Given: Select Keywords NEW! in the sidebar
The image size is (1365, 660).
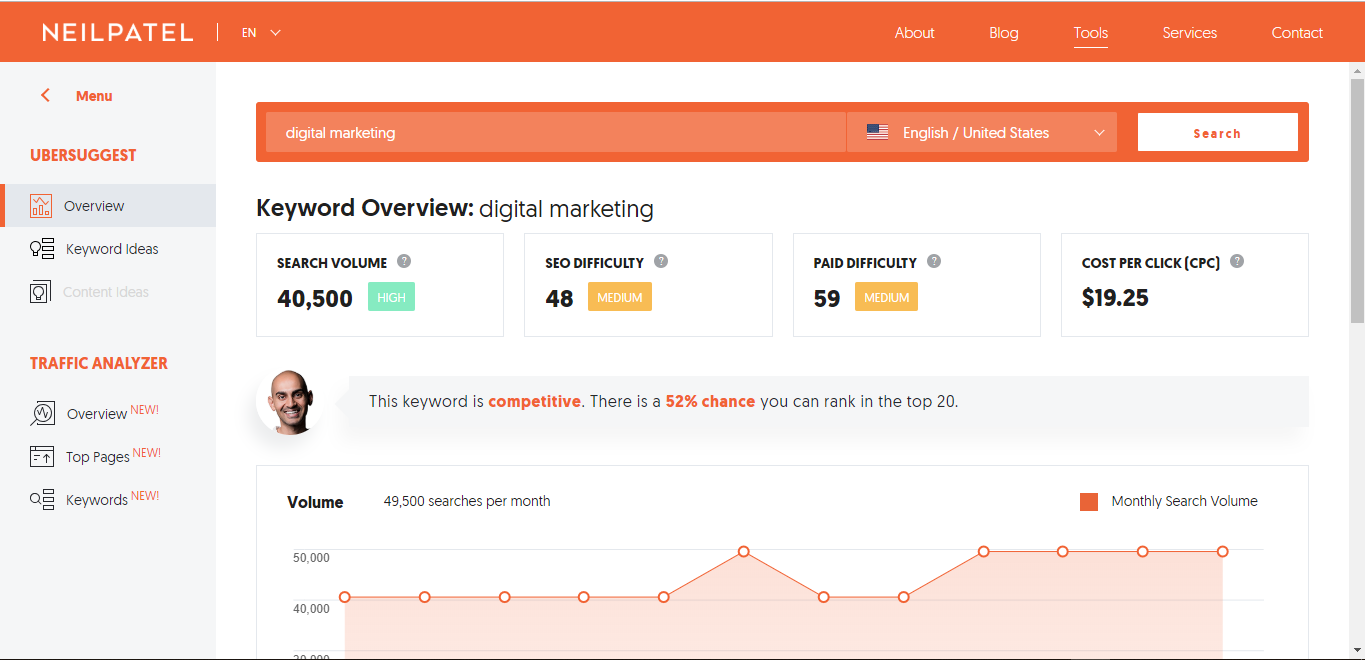Looking at the screenshot, I should pyautogui.click(x=113, y=499).
